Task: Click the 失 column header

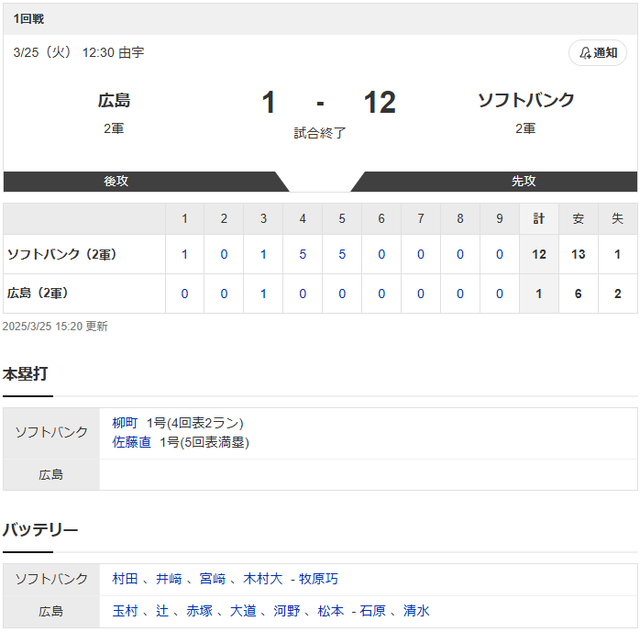Action: pyautogui.click(x=618, y=219)
